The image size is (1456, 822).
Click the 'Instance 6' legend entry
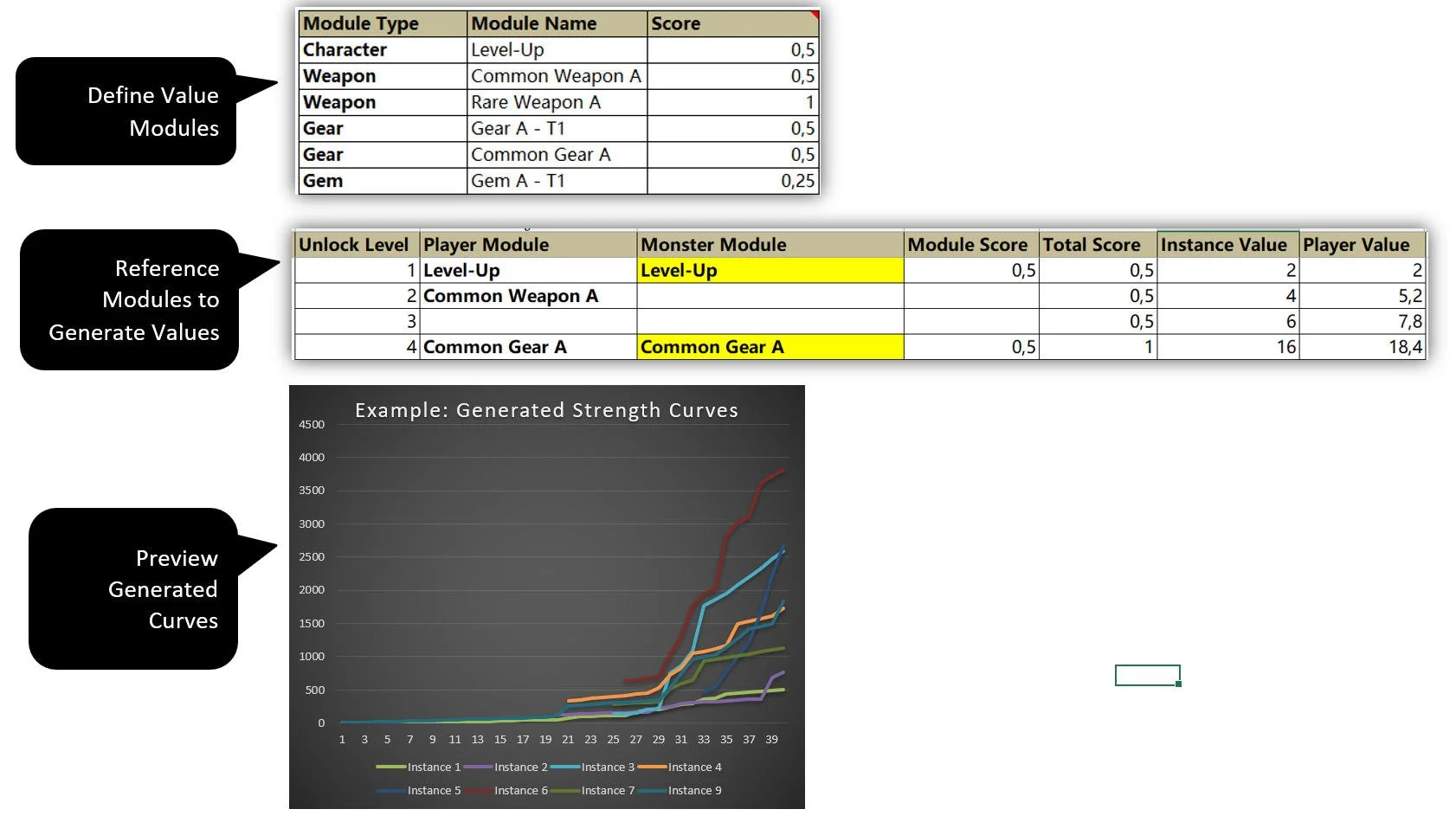pos(506,791)
